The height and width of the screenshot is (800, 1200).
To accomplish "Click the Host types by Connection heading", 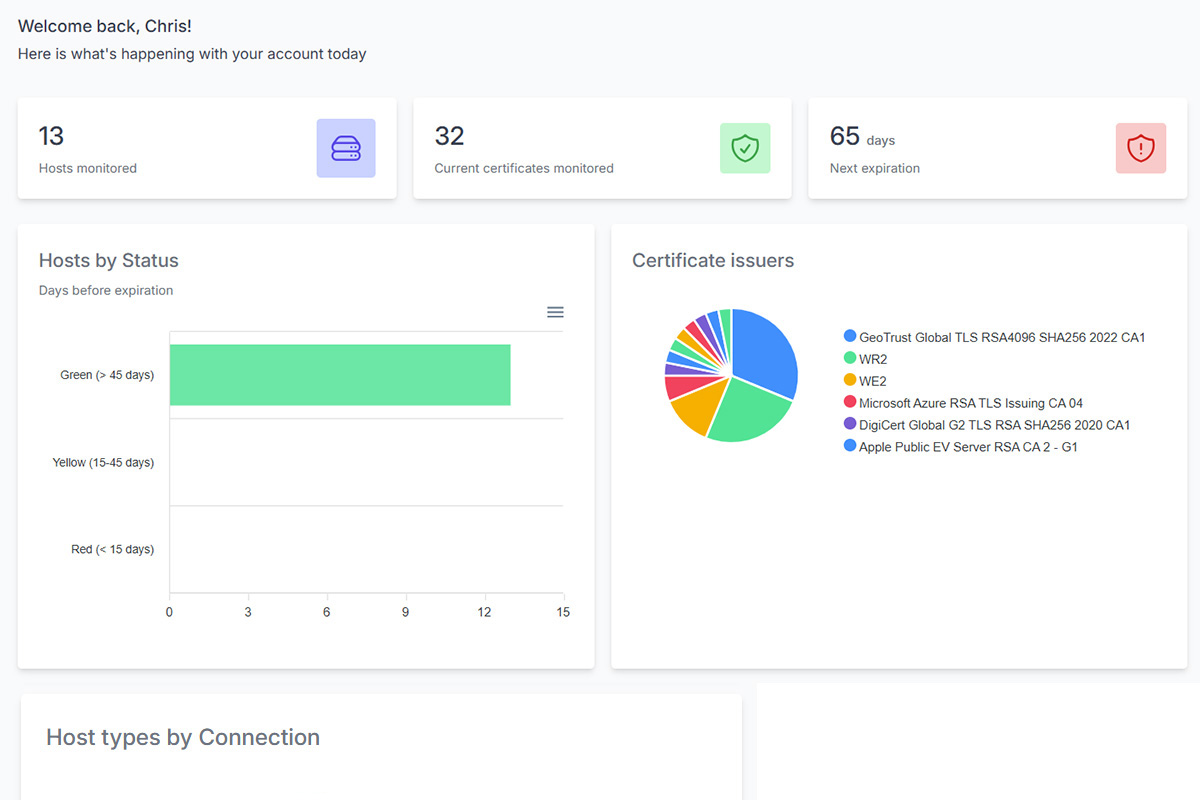I will (x=182, y=737).
